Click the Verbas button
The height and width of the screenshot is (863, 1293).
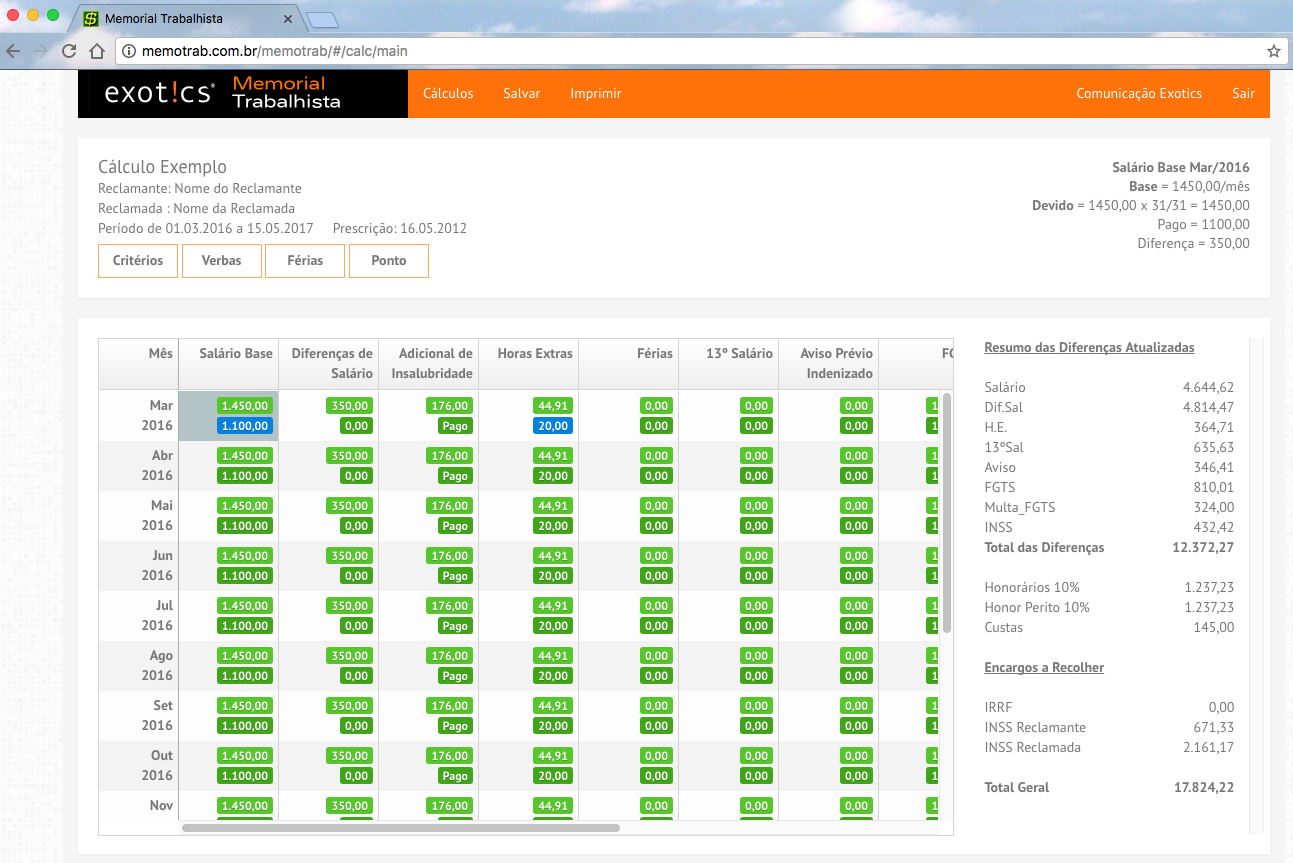point(221,261)
